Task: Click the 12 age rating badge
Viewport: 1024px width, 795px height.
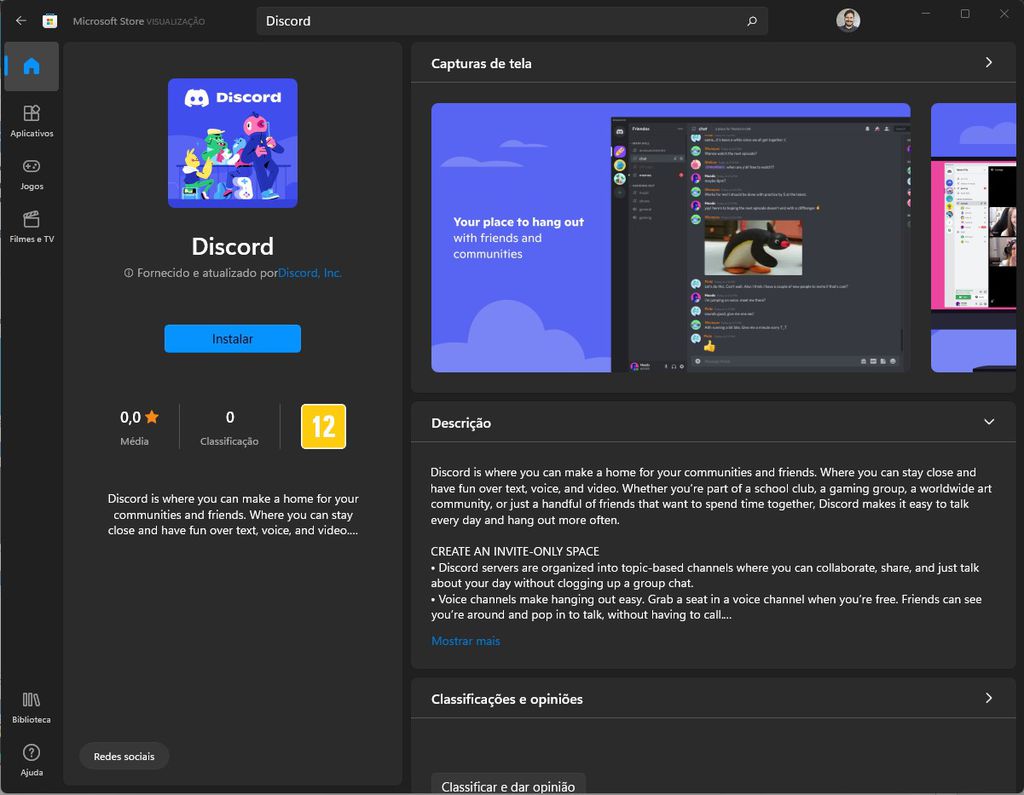Action: (323, 427)
